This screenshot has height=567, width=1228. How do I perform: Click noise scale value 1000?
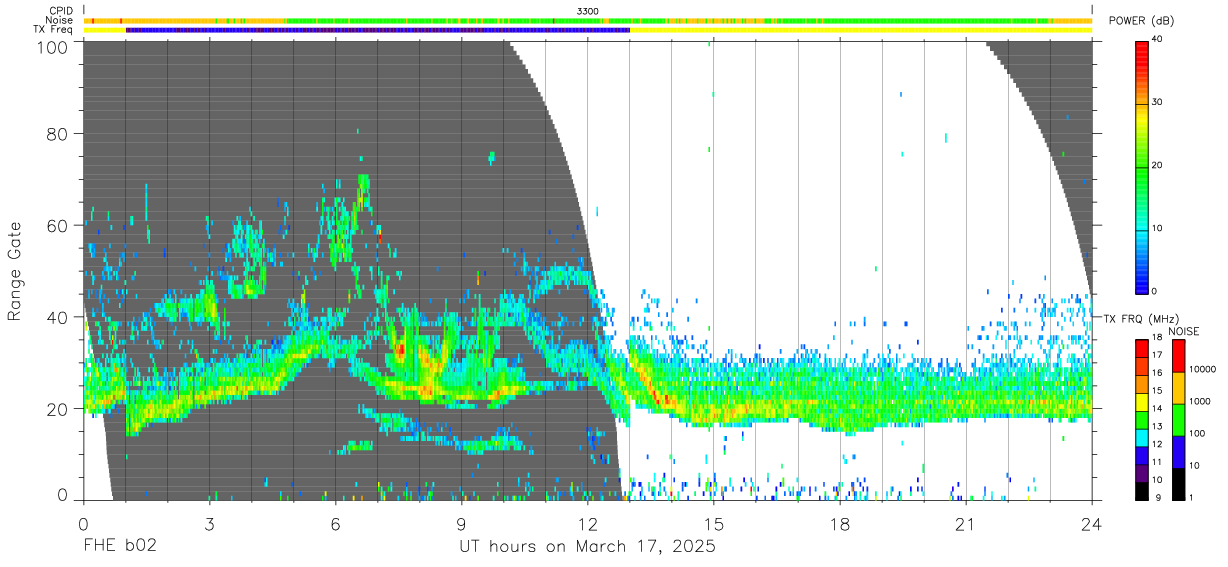(1199, 402)
